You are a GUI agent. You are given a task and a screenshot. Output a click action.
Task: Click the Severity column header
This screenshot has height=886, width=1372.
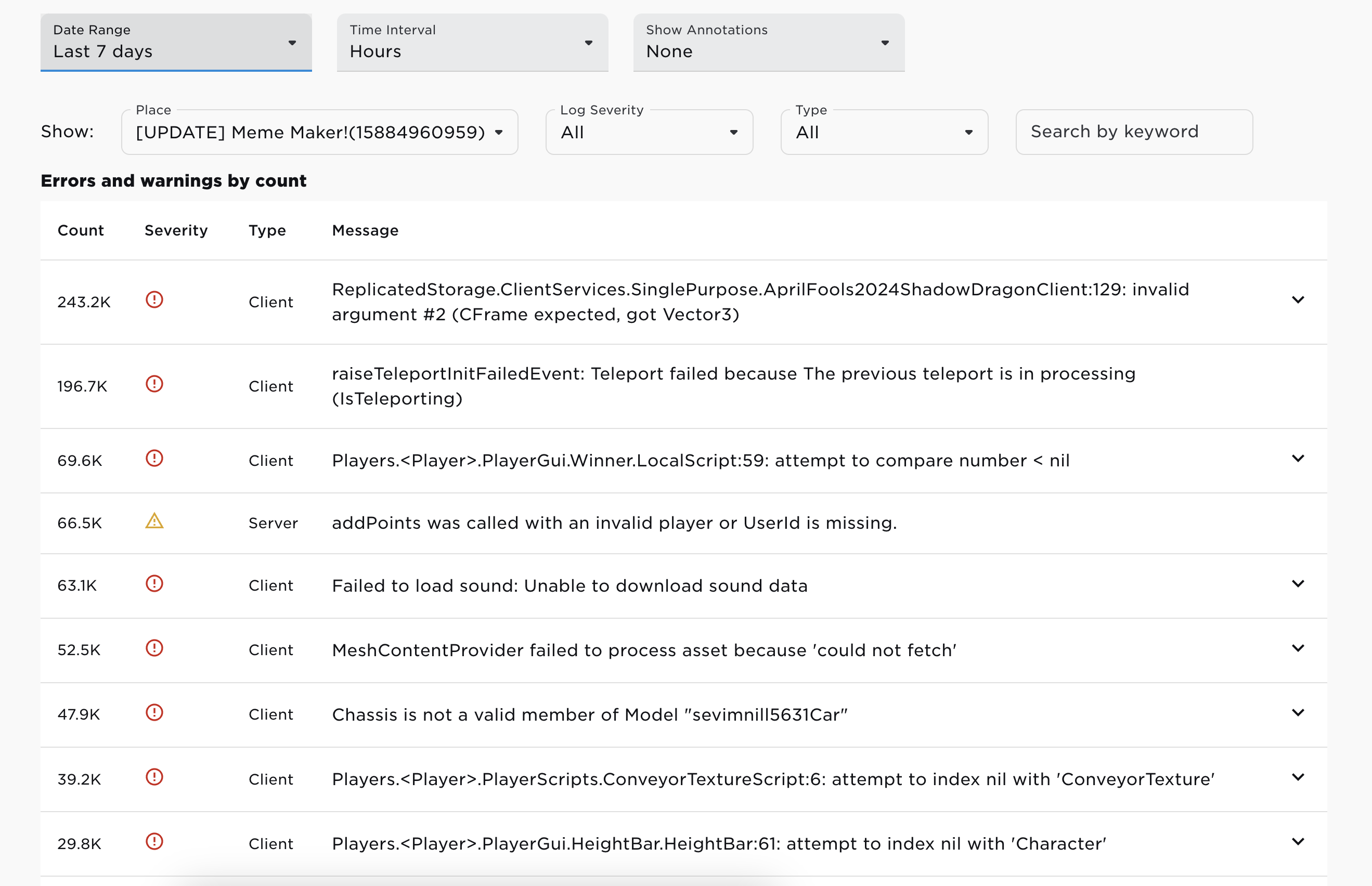(x=175, y=230)
